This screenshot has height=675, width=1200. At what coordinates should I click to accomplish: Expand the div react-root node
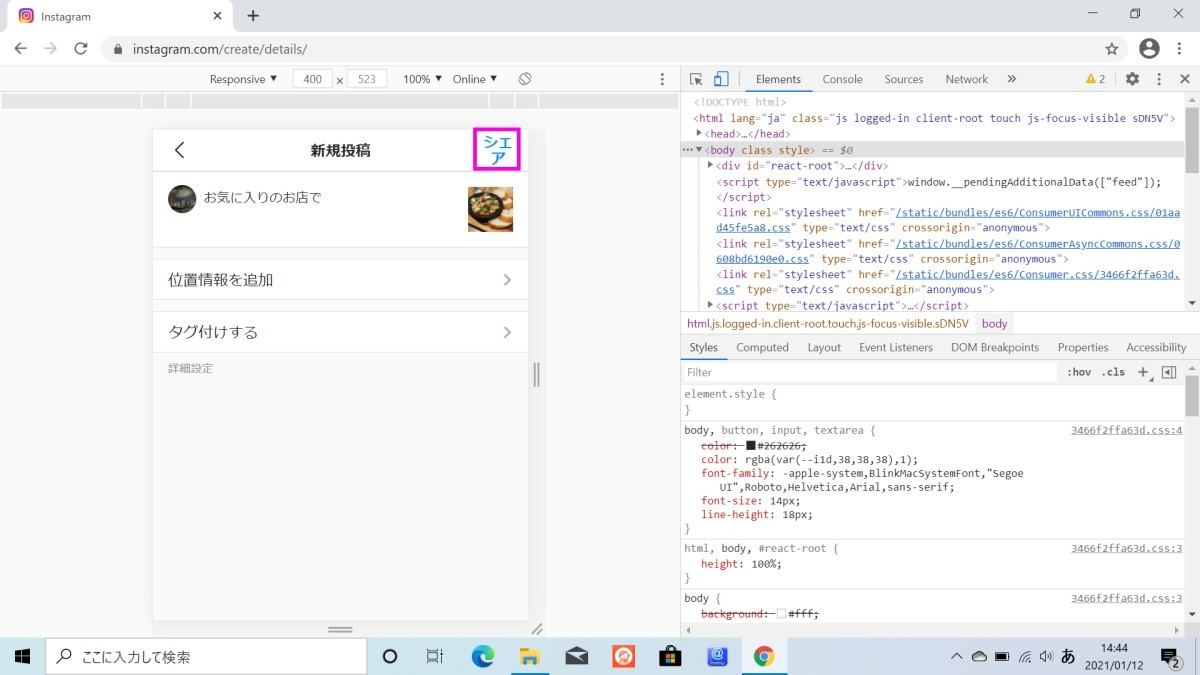click(710, 165)
